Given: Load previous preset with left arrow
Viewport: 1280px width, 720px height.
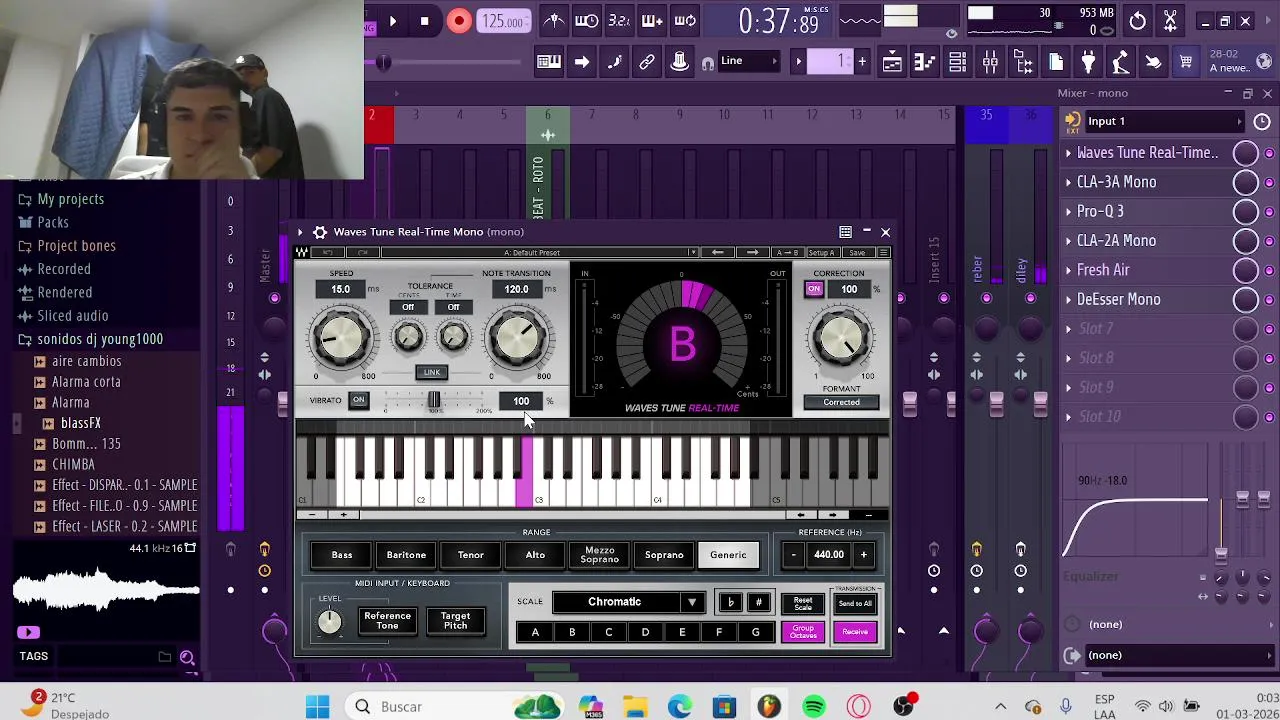Looking at the screenshot, I should point(717,253).
